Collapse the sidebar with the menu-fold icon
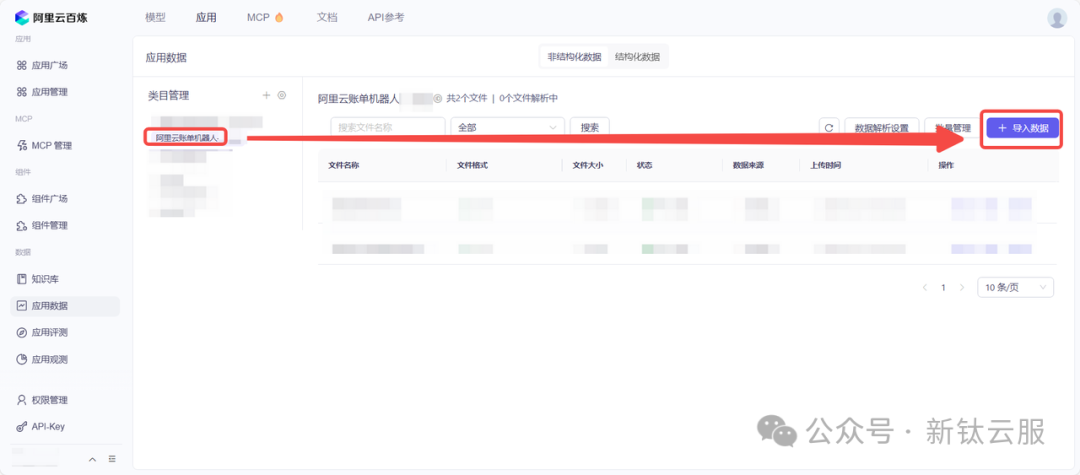The width and height of the screenshot is (1080, 475). pos(112,459)
